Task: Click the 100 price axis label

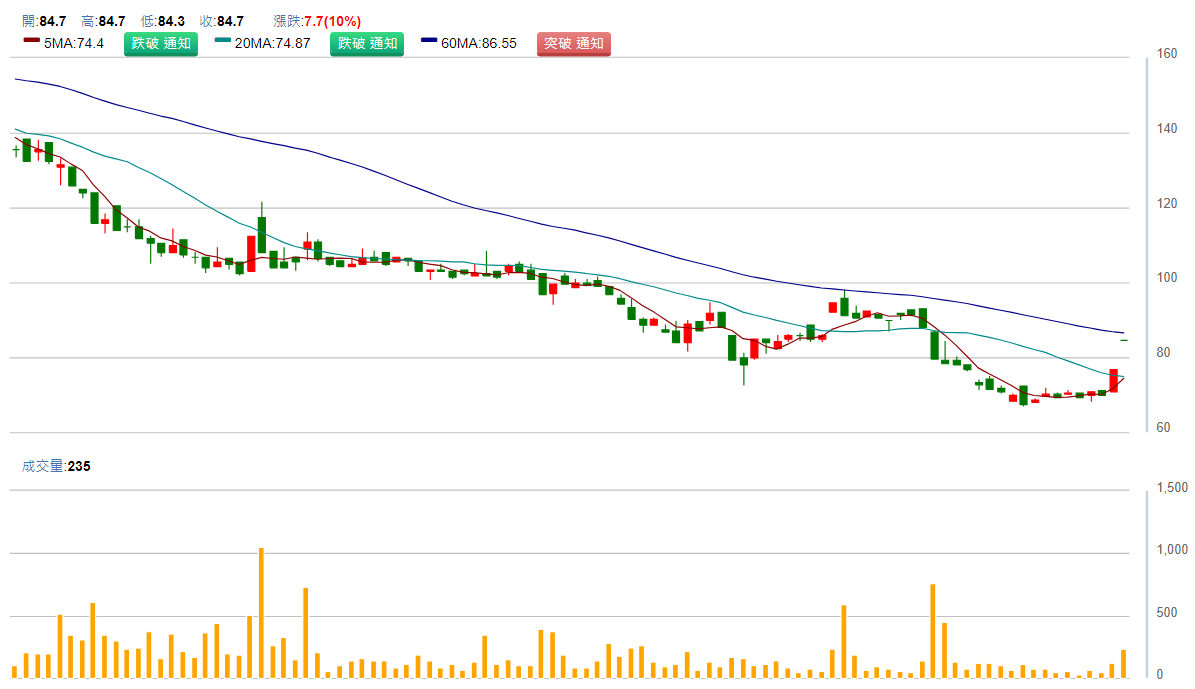Action: pyautogui.click(x=1167, y=278)
